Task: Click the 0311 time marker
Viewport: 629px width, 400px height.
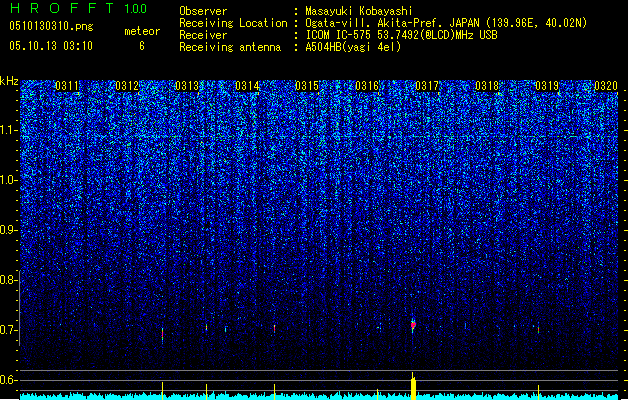Action: coord(67,86)
